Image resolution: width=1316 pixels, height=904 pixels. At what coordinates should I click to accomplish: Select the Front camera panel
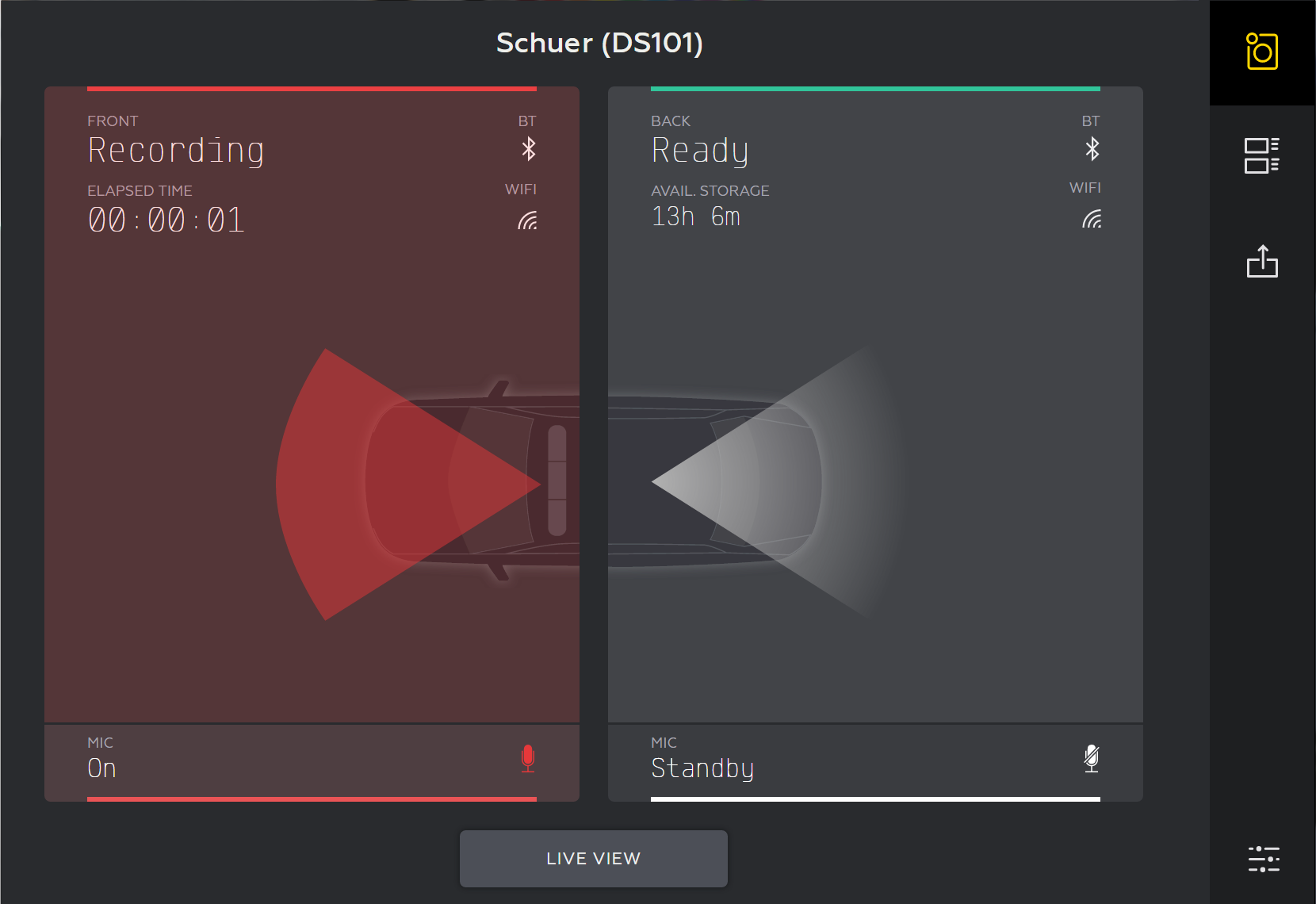pos(312,444)
